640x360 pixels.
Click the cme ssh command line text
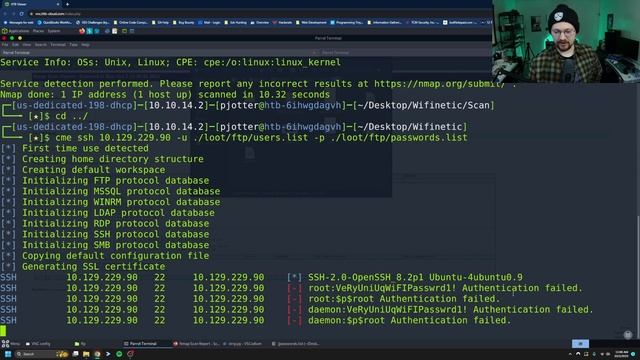coord(261,138)
